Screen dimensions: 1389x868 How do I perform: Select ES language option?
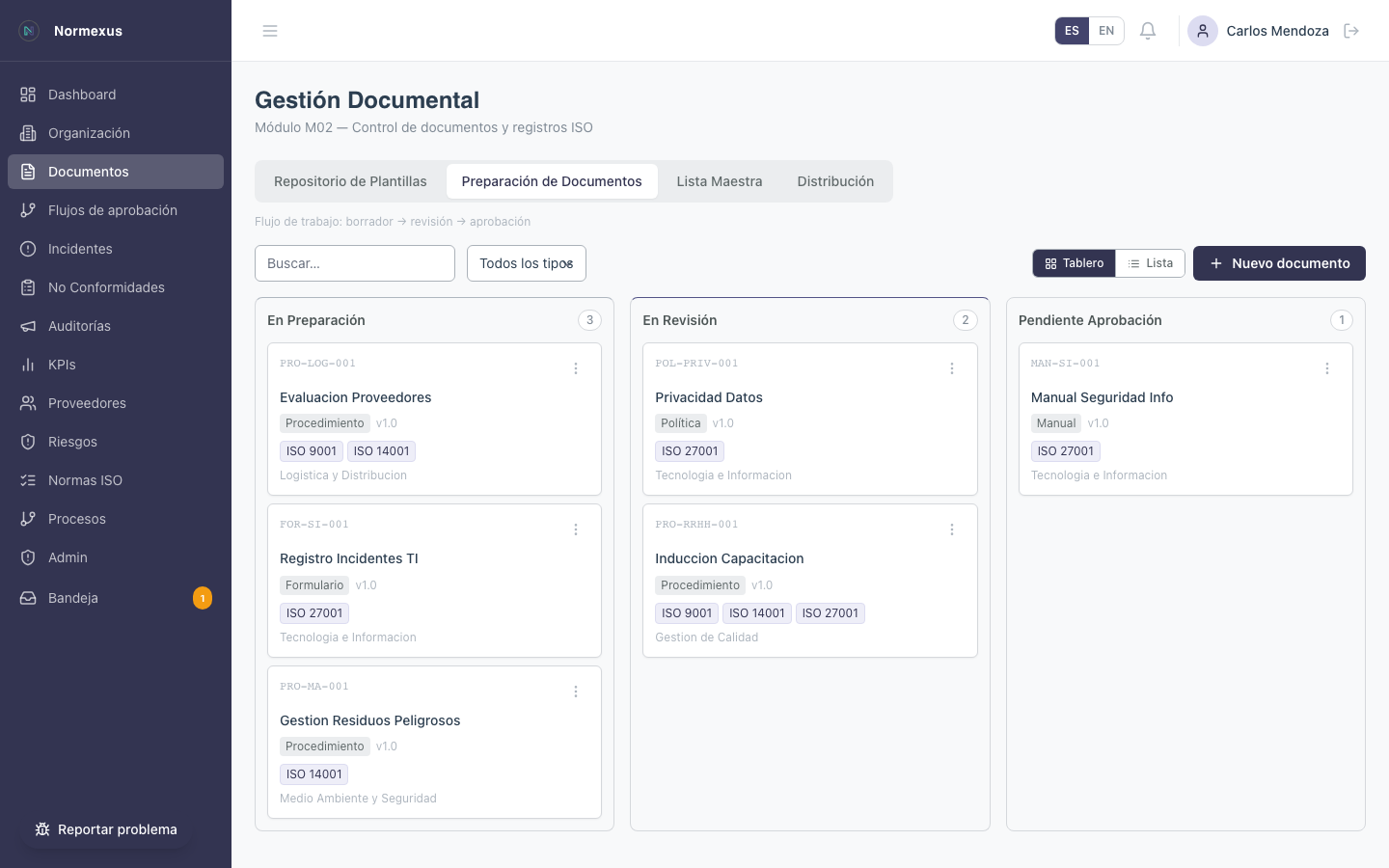(x=1072, y=31)
